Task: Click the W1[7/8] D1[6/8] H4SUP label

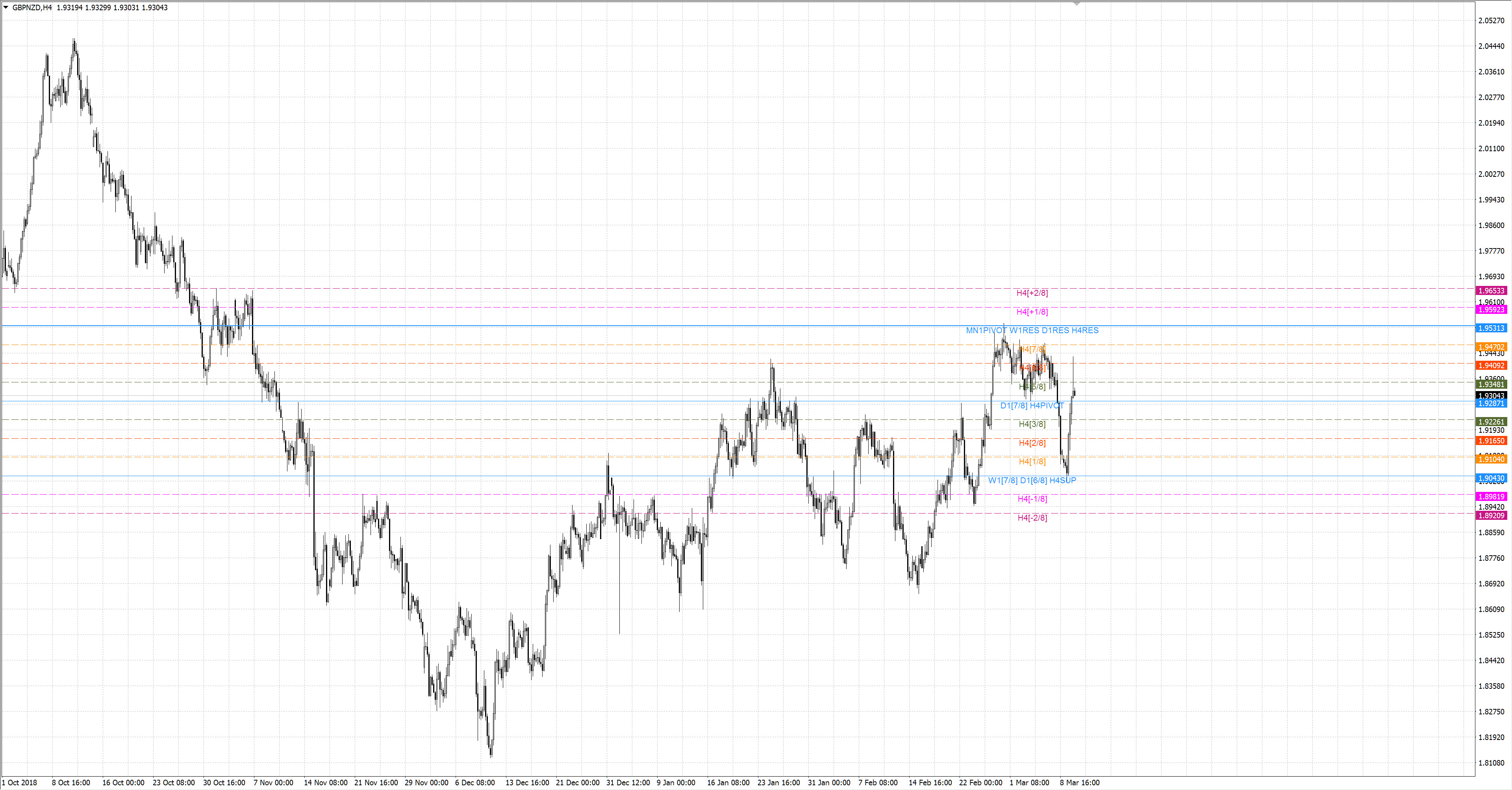Action: pyautogui.click(x=1032, y=480)
